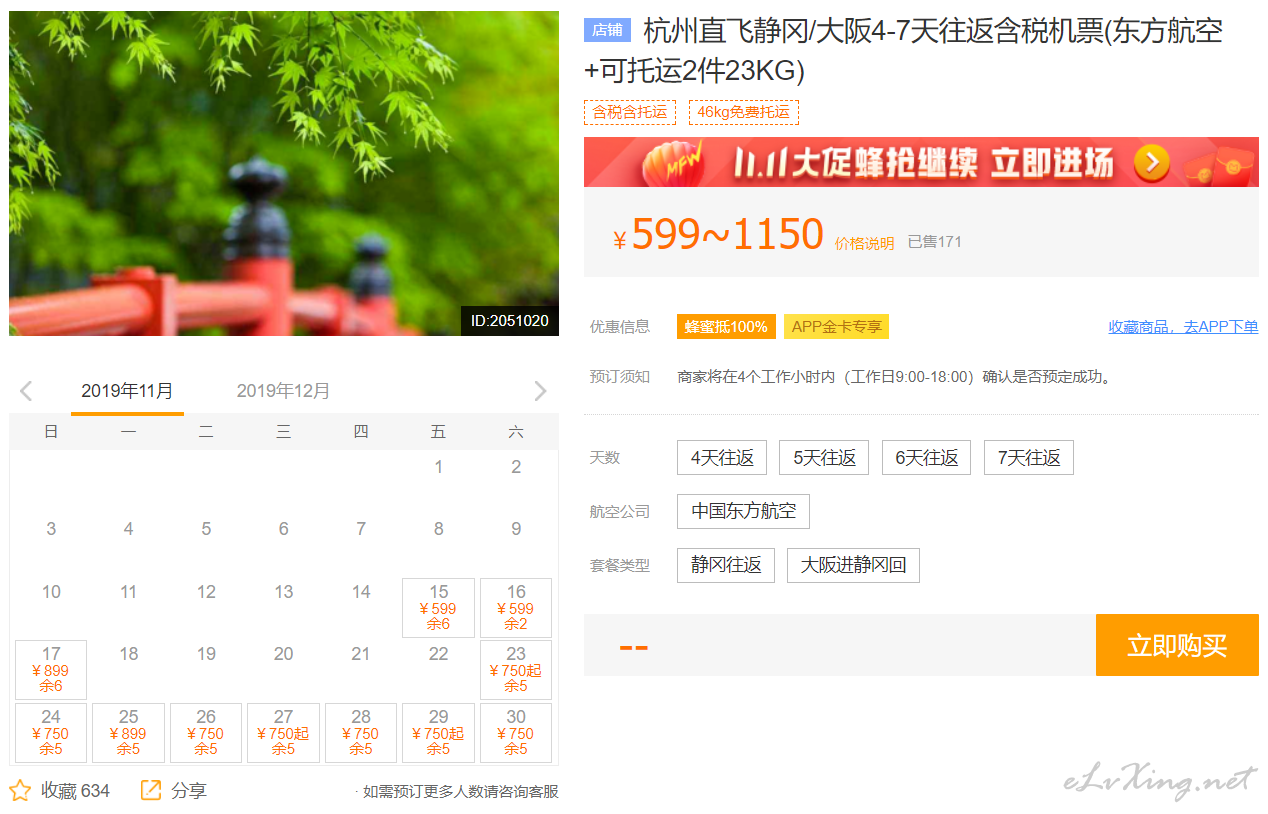Click the ID:2051020 label
The image size is (1268, 814).
pyautogui.click(x=510, y=321)
